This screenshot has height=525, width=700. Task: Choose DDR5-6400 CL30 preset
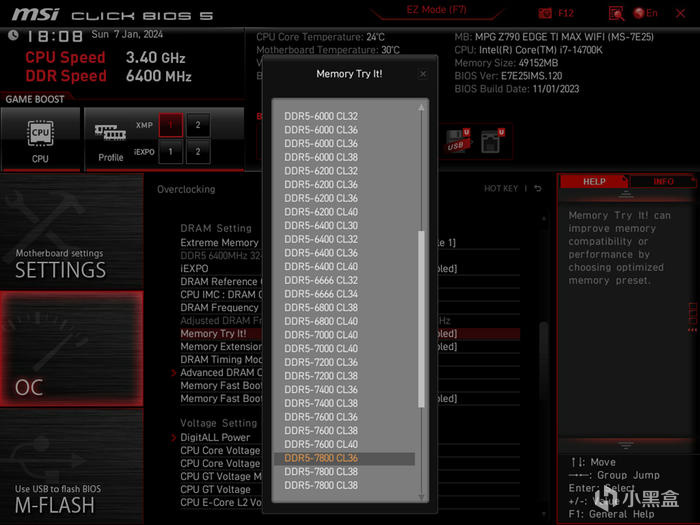coord(321,225)
